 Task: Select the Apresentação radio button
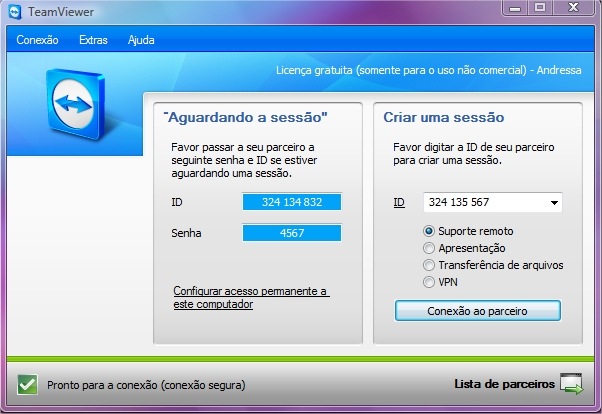[x=428, y=248]
